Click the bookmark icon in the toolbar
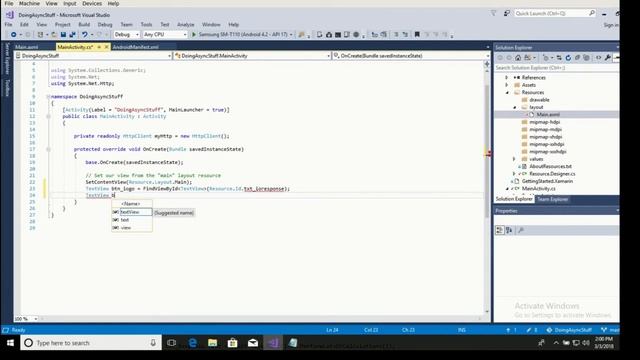The width and height of the screenshot is (640, 360). click(417, 35)
